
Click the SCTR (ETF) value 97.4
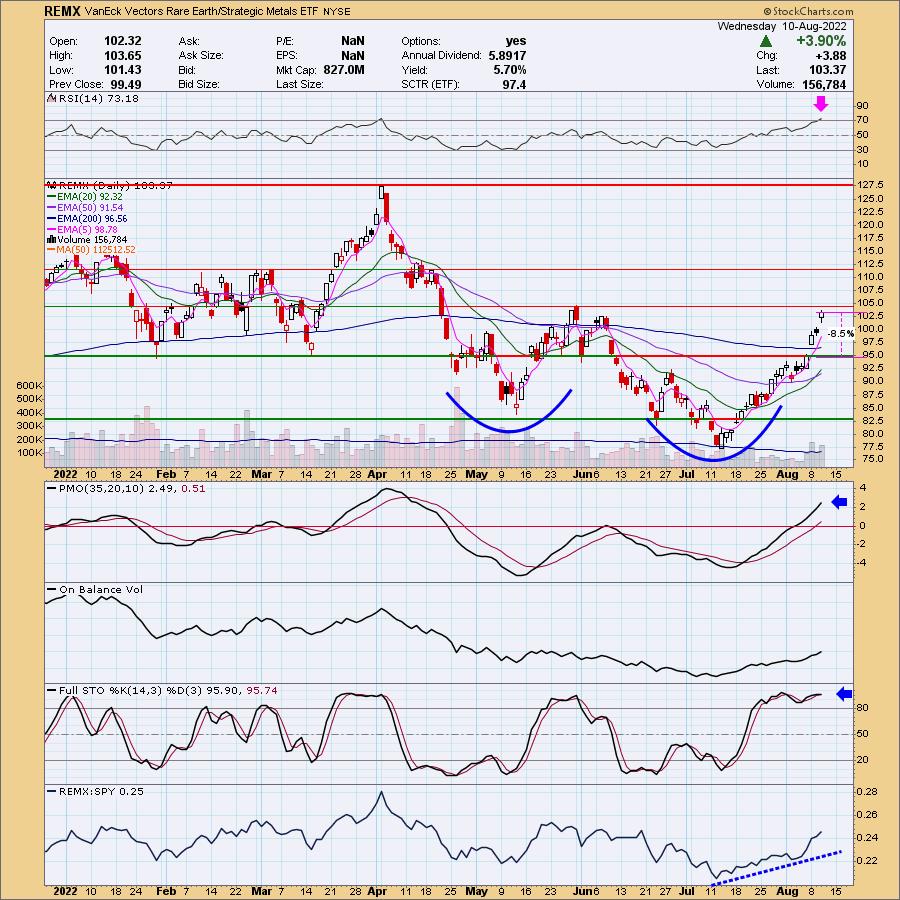point(514,84)
